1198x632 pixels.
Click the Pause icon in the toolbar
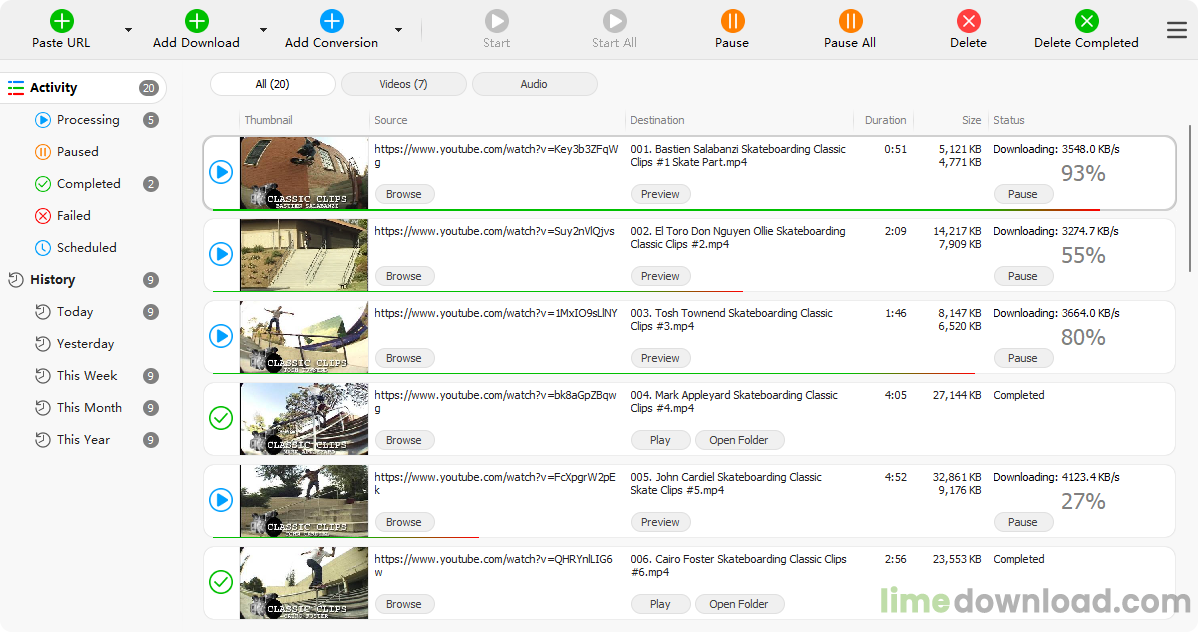[732, 21]
